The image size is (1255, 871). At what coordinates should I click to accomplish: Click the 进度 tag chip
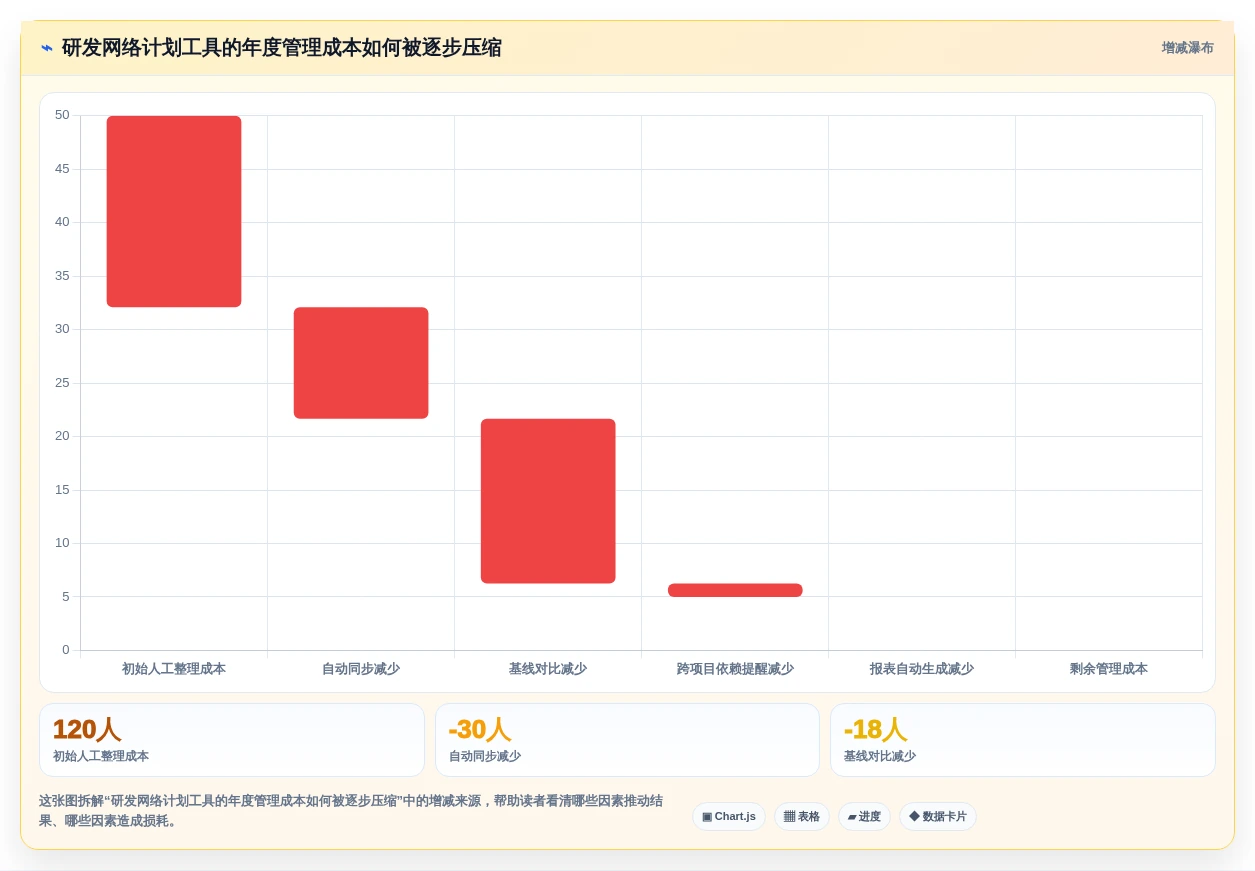coord(864,816)
